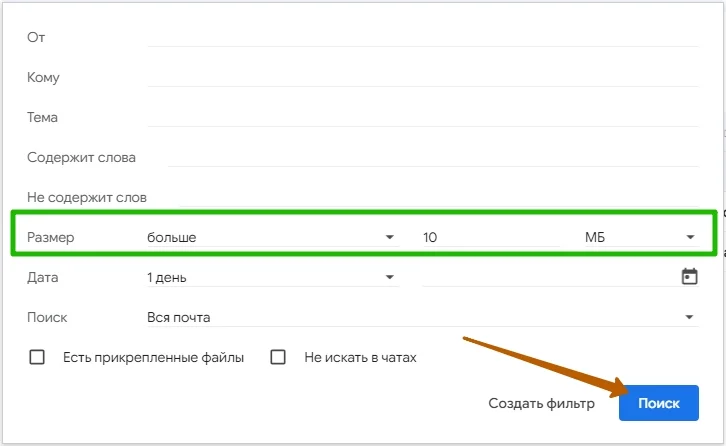
Task: Click the size value field containing '10'
Action: [x=490, y=238]
